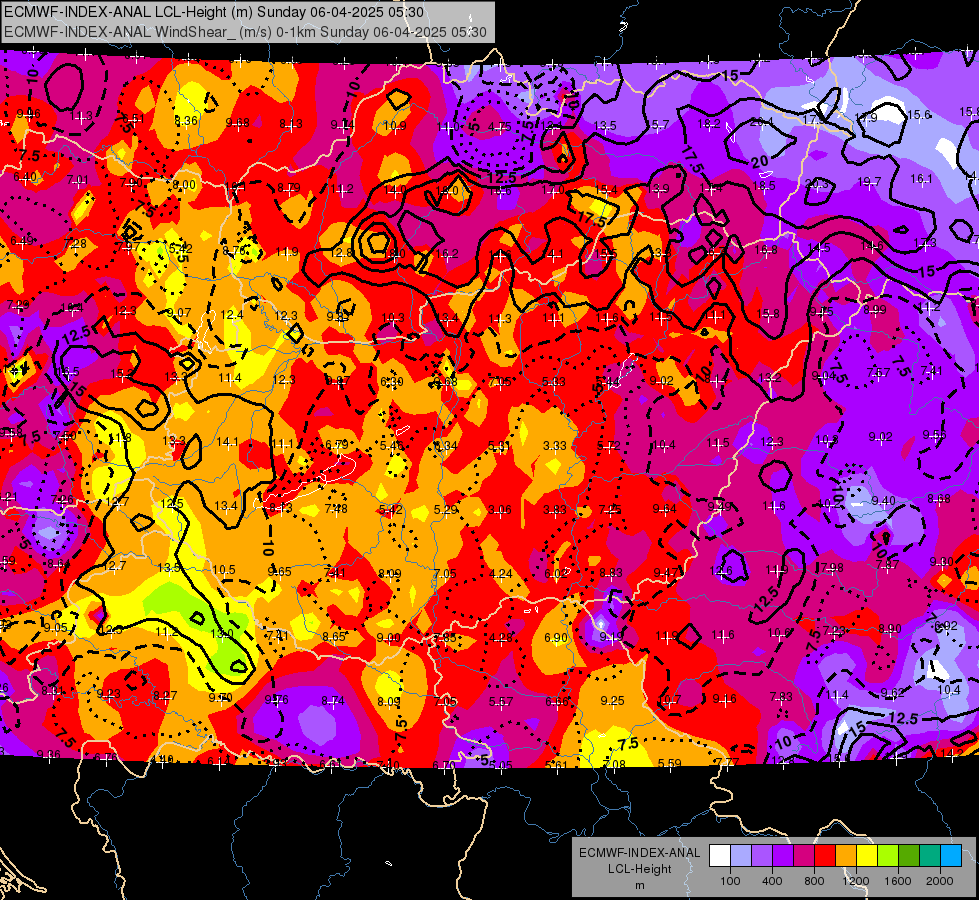Click the 3.83 grid point value
The height and width of the screenshot is (900, 979).
pos(554,510)
